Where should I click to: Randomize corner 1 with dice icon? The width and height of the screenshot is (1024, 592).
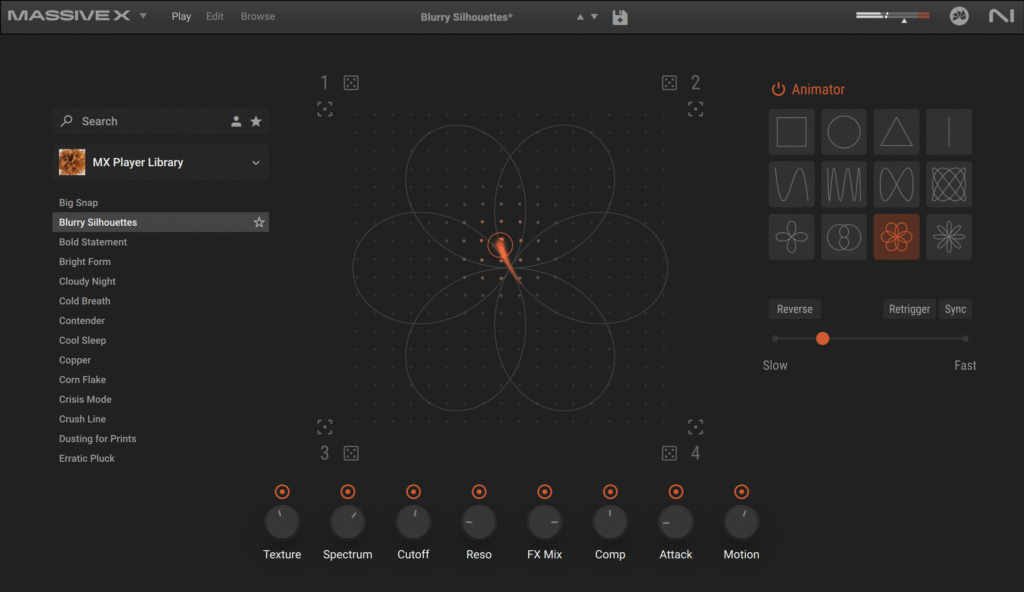(x=351, y=83)
